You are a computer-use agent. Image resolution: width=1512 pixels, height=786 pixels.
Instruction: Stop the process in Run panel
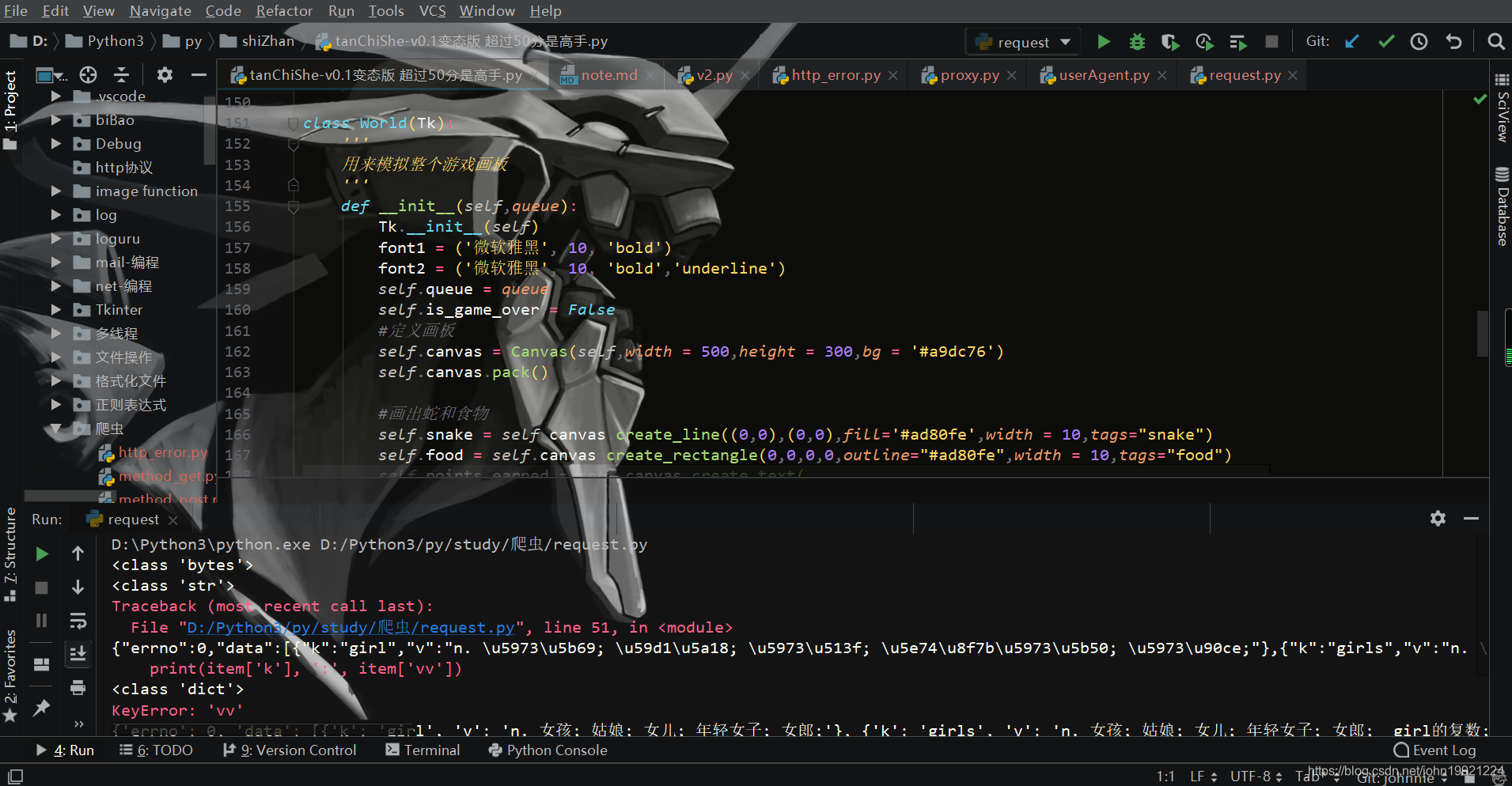click(x=42, y=588)
